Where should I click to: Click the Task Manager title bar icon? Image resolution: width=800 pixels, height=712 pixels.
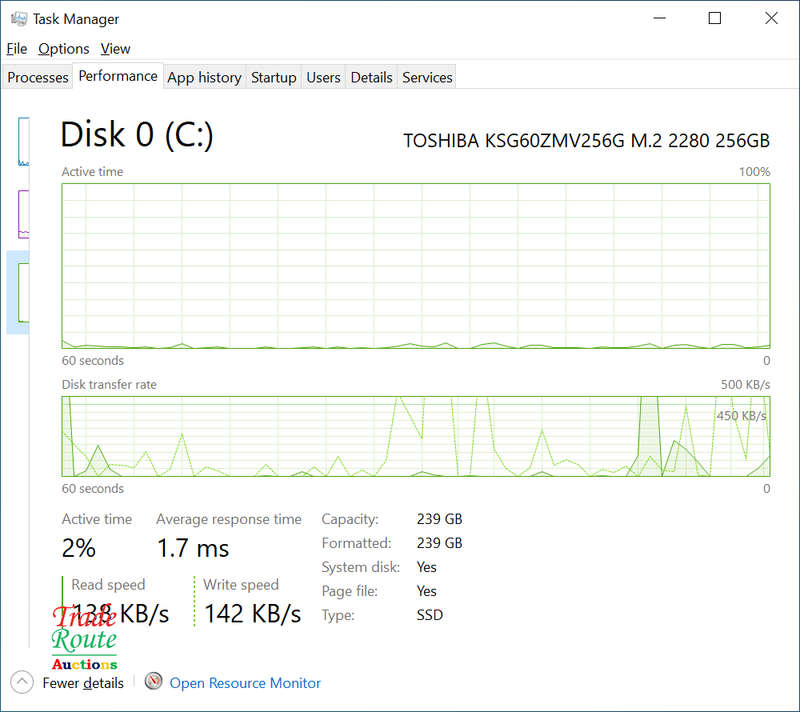point(17,18)
